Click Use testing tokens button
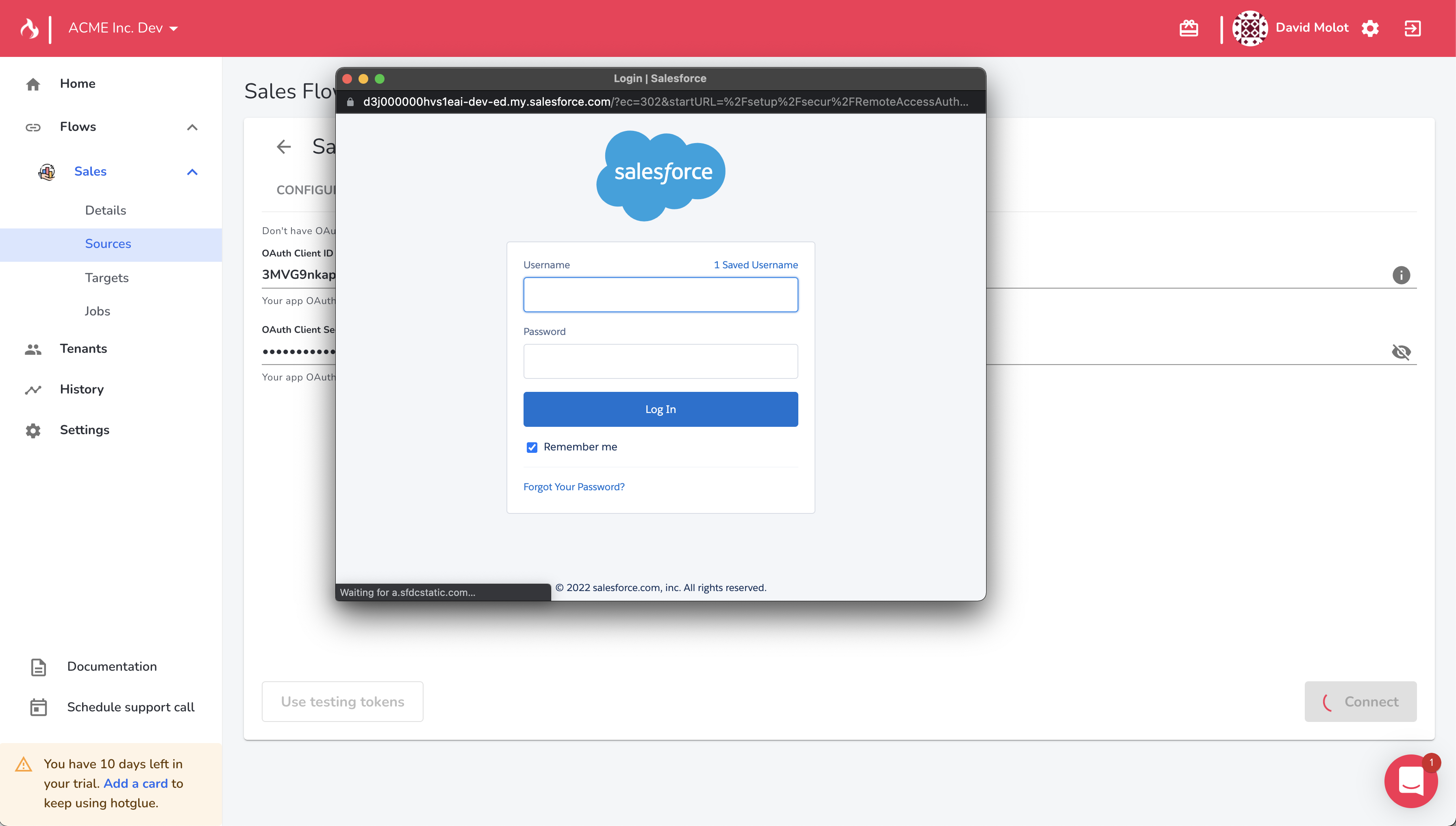Screen dimensions: 1456x826 coord(343,702)
